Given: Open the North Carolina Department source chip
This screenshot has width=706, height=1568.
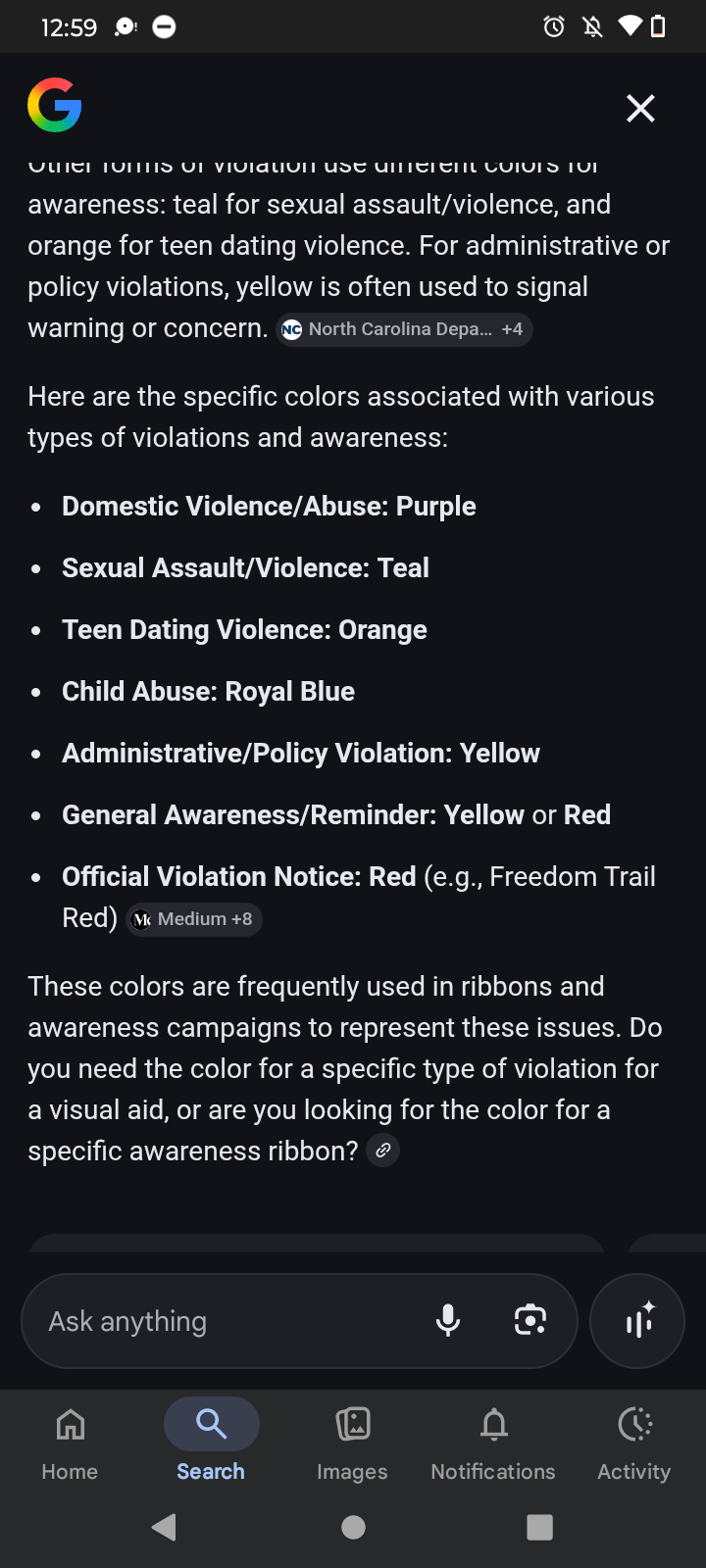Looking at the screenshot, I should click(404, 329).
